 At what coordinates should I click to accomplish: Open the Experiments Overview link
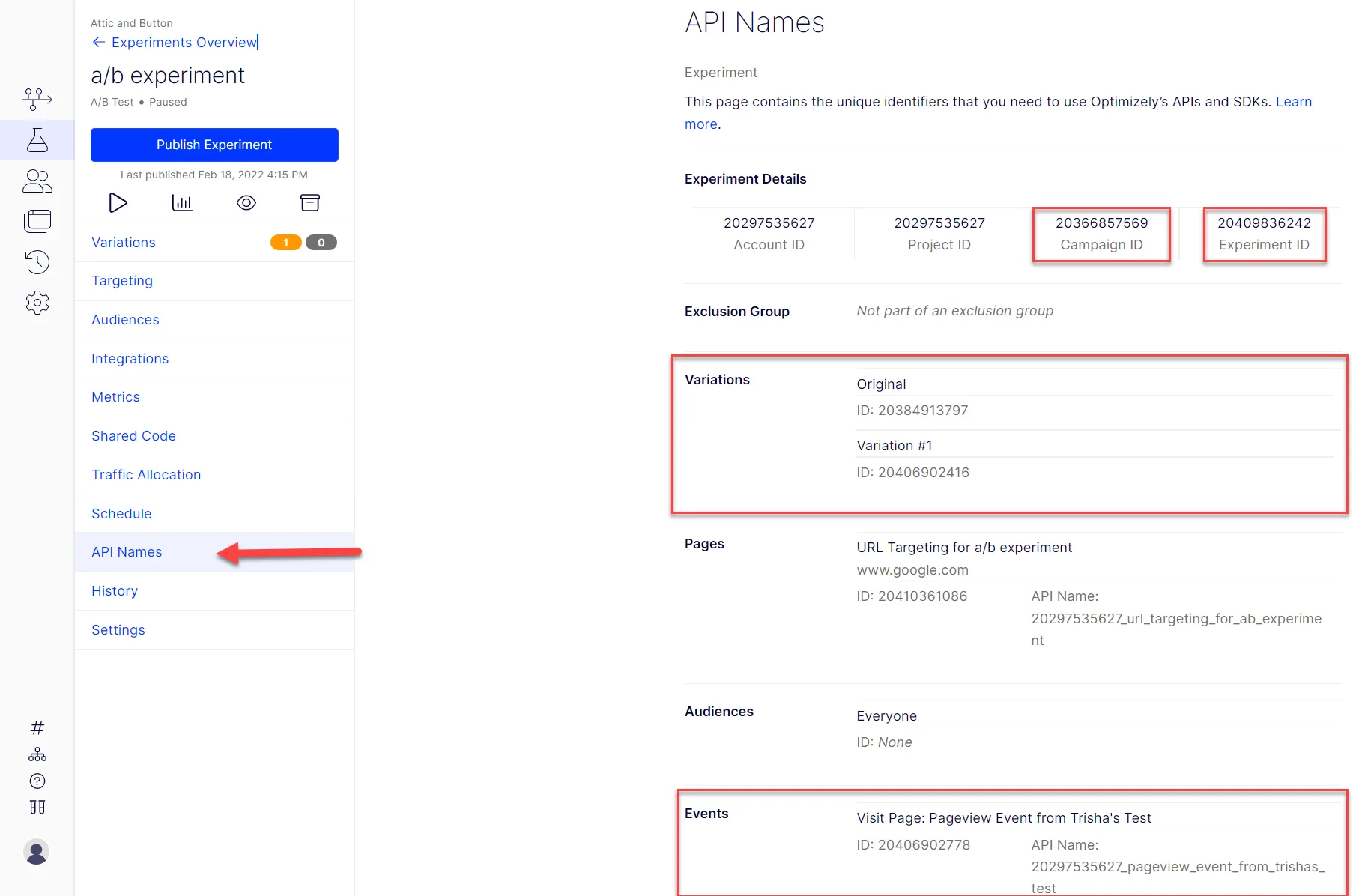(x=184, y=43)
